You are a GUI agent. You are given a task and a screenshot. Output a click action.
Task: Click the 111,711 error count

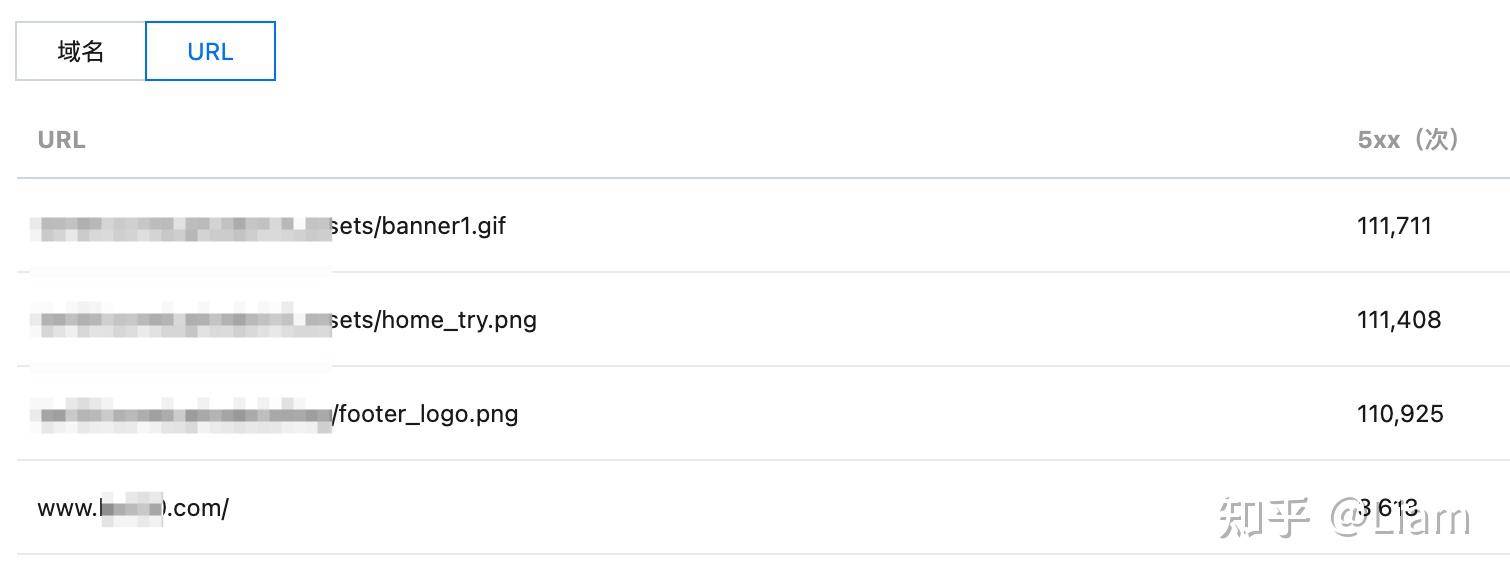[x=1394, y=226]
